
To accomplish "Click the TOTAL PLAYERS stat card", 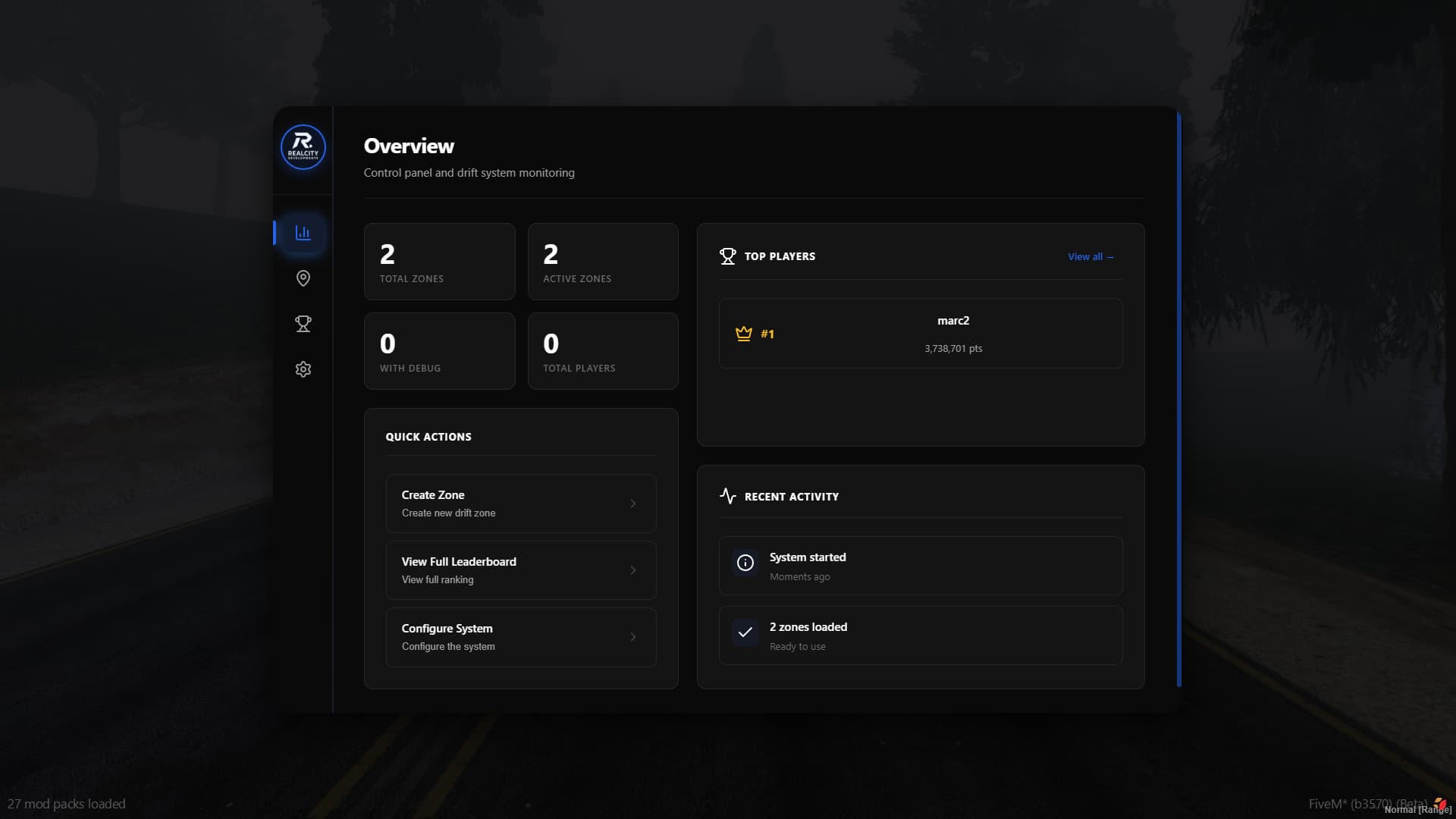I will pos(603,350).
